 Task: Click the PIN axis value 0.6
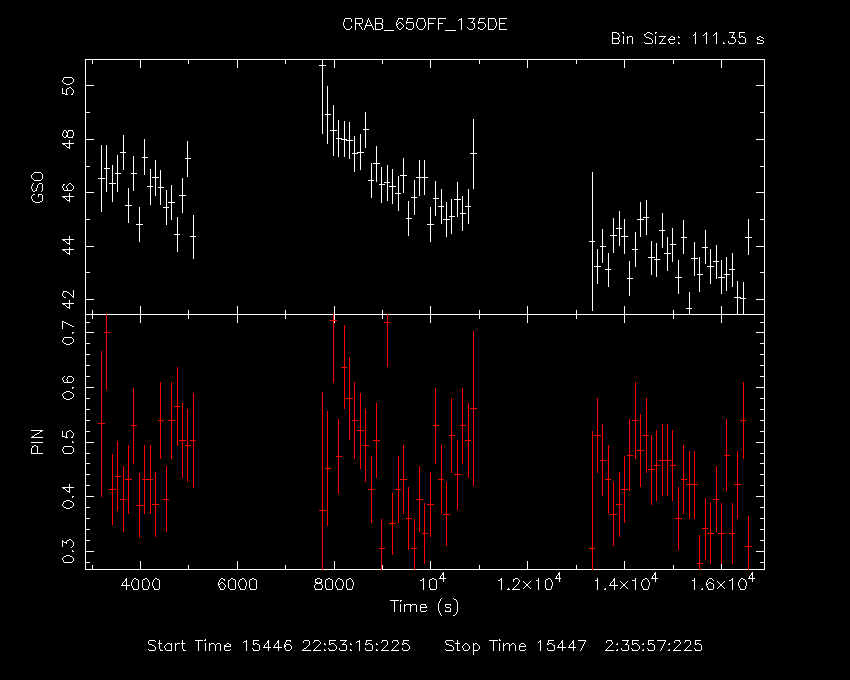69,387
